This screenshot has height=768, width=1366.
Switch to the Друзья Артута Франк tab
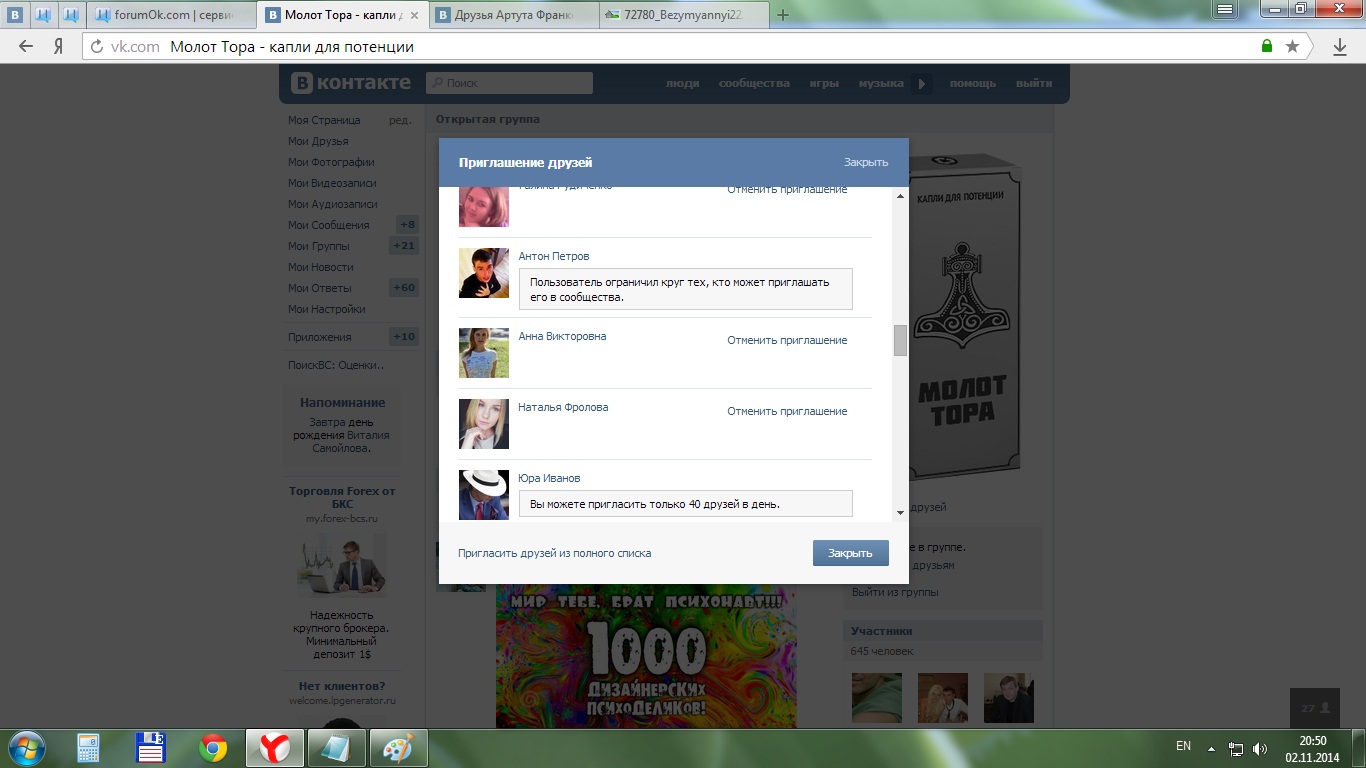click(513, 15)
